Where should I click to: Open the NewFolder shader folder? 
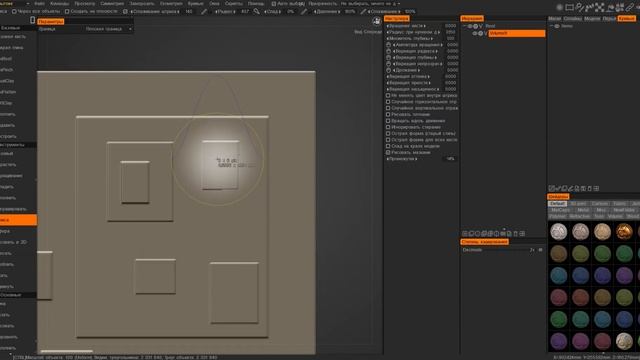point(623,210)
